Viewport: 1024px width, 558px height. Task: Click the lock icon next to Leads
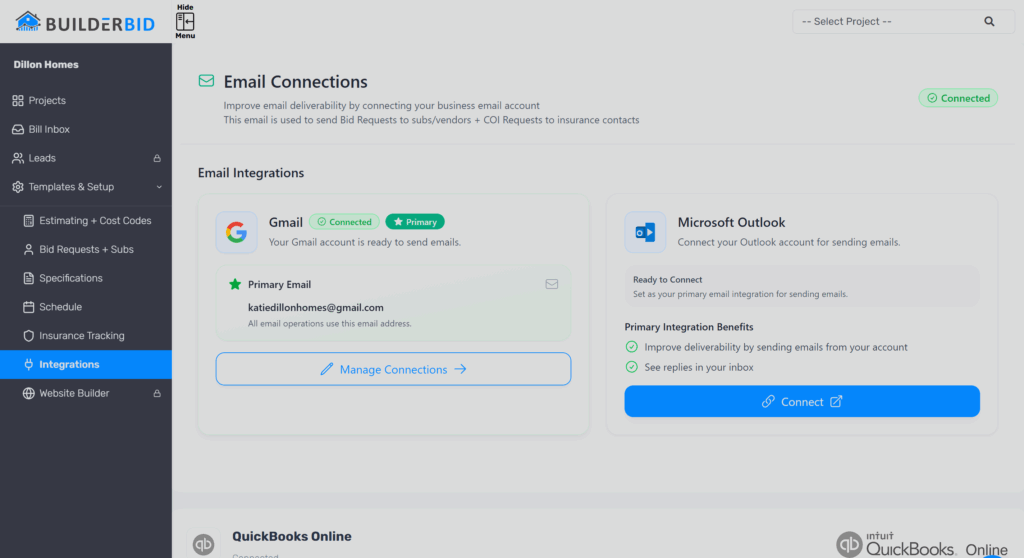tap(156, 158)
